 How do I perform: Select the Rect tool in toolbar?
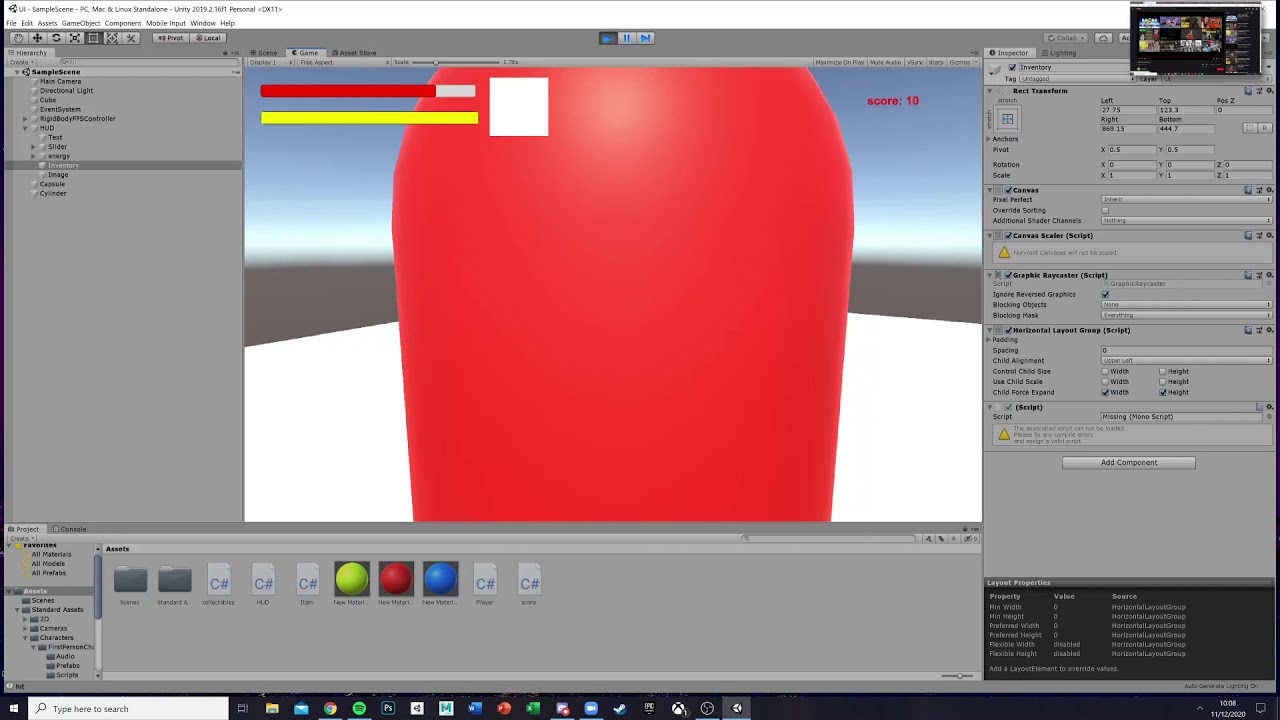pos(93,38)
